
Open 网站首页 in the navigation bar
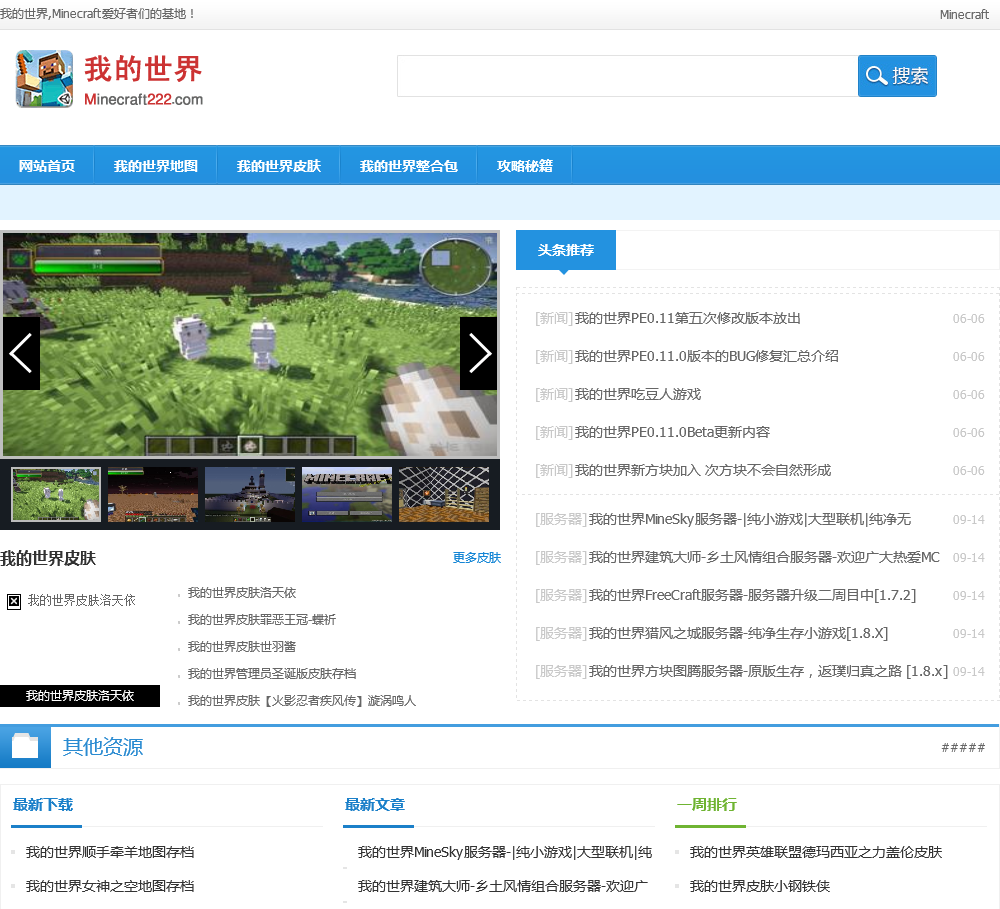tap(47, 166)
